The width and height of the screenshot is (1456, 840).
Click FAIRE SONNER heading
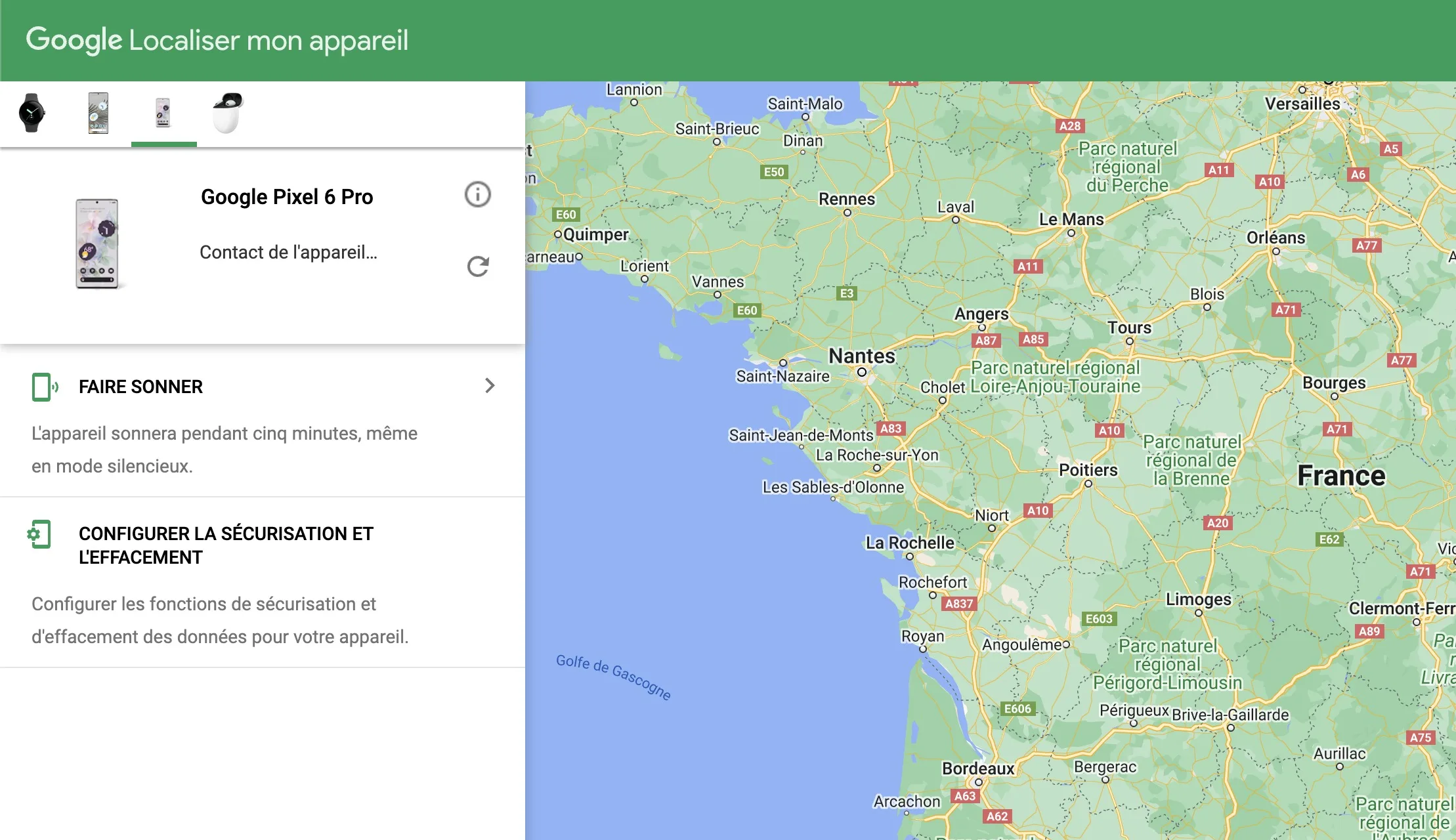pyautogui.click(x=140, y=387)
